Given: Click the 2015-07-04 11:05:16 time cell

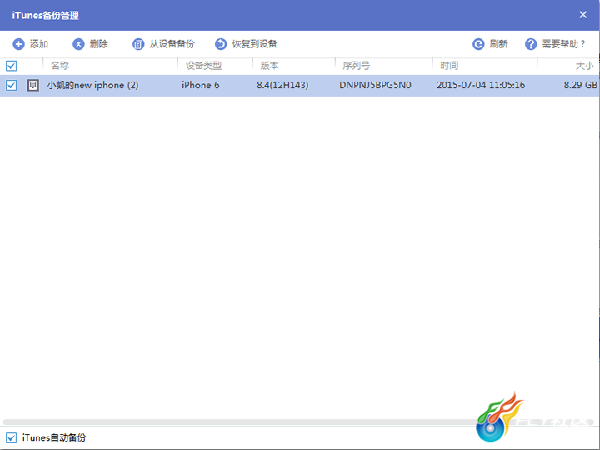Looking at the screenshot, I should [481, 85].
